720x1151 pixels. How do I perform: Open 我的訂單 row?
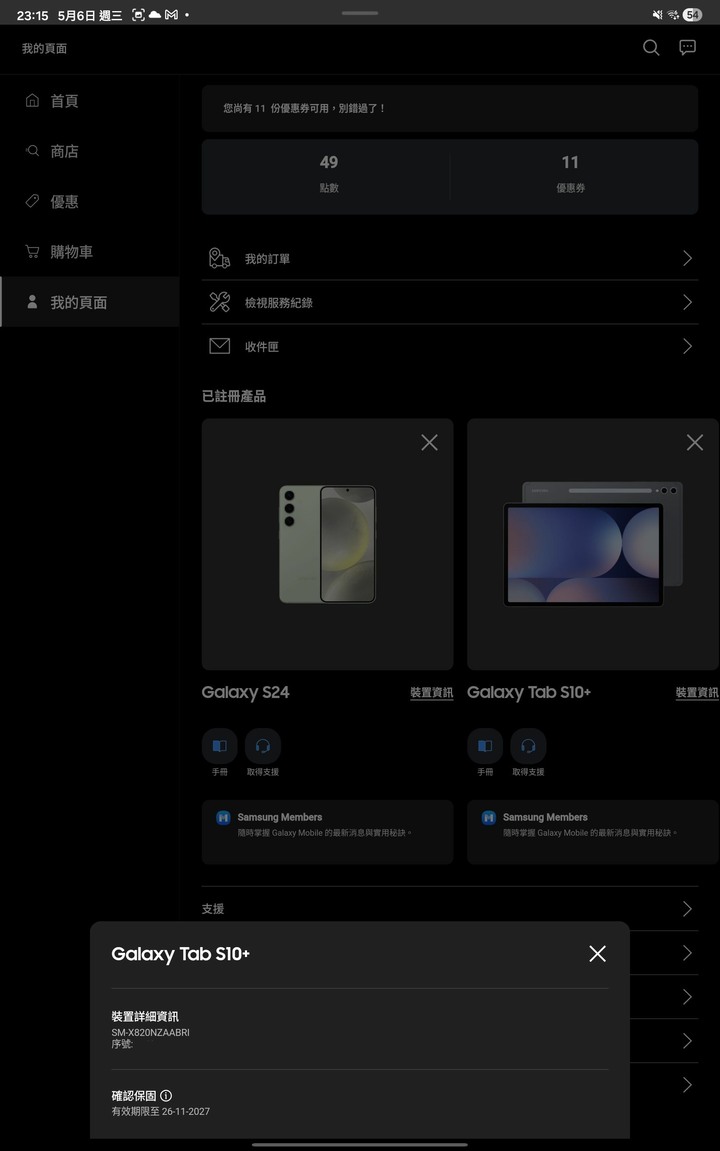point(449,258)
